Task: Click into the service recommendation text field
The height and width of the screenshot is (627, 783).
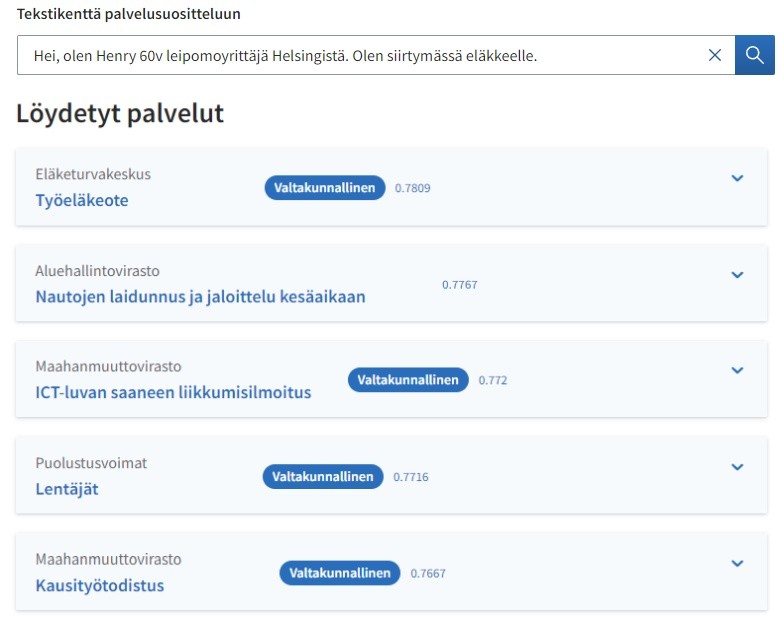Action: click(360, 56)
